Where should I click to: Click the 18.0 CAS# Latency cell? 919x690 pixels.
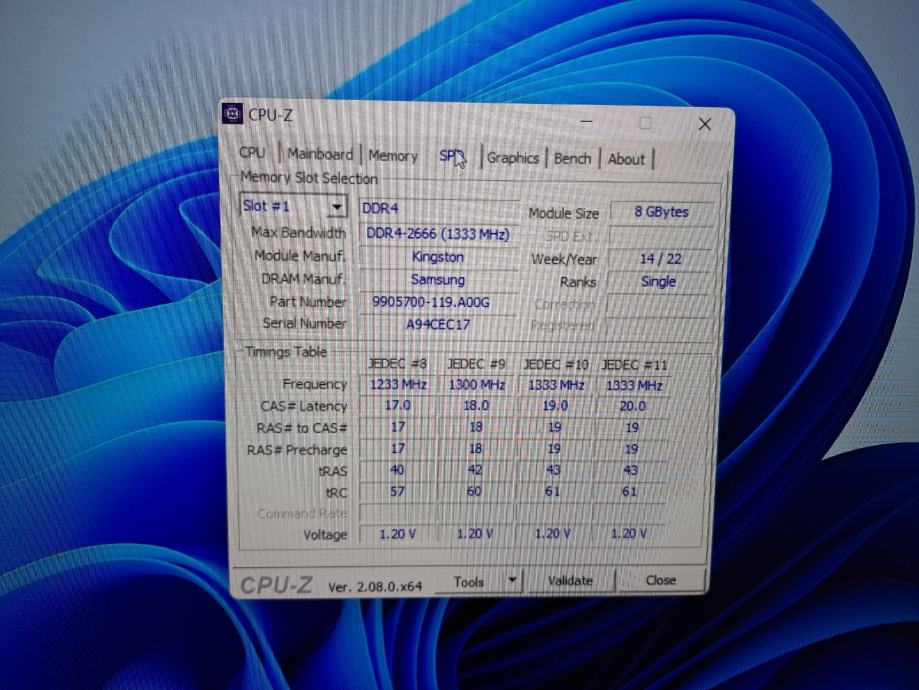coord(476,406)
